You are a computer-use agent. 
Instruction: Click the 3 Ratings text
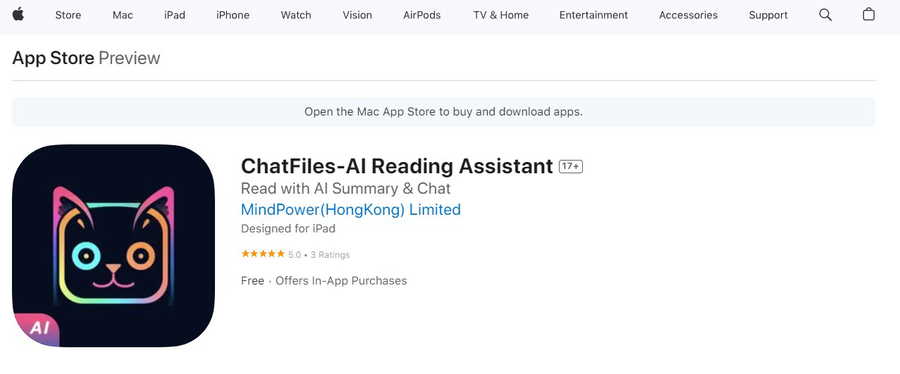pos(330,255)
